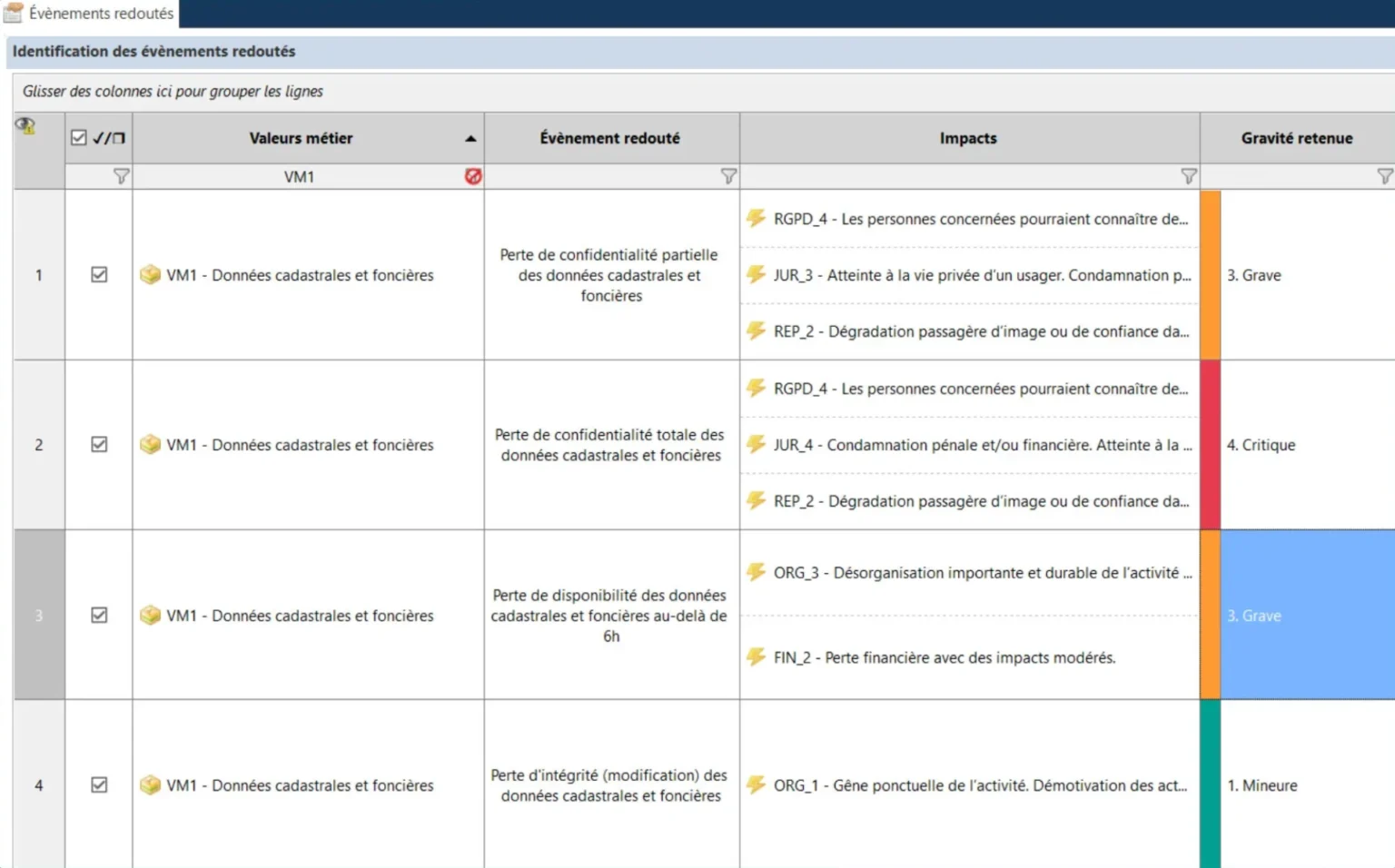Sort by the Gravité retenue column header
This screenshot has width=1395, height=868.
coord(1297,138)
